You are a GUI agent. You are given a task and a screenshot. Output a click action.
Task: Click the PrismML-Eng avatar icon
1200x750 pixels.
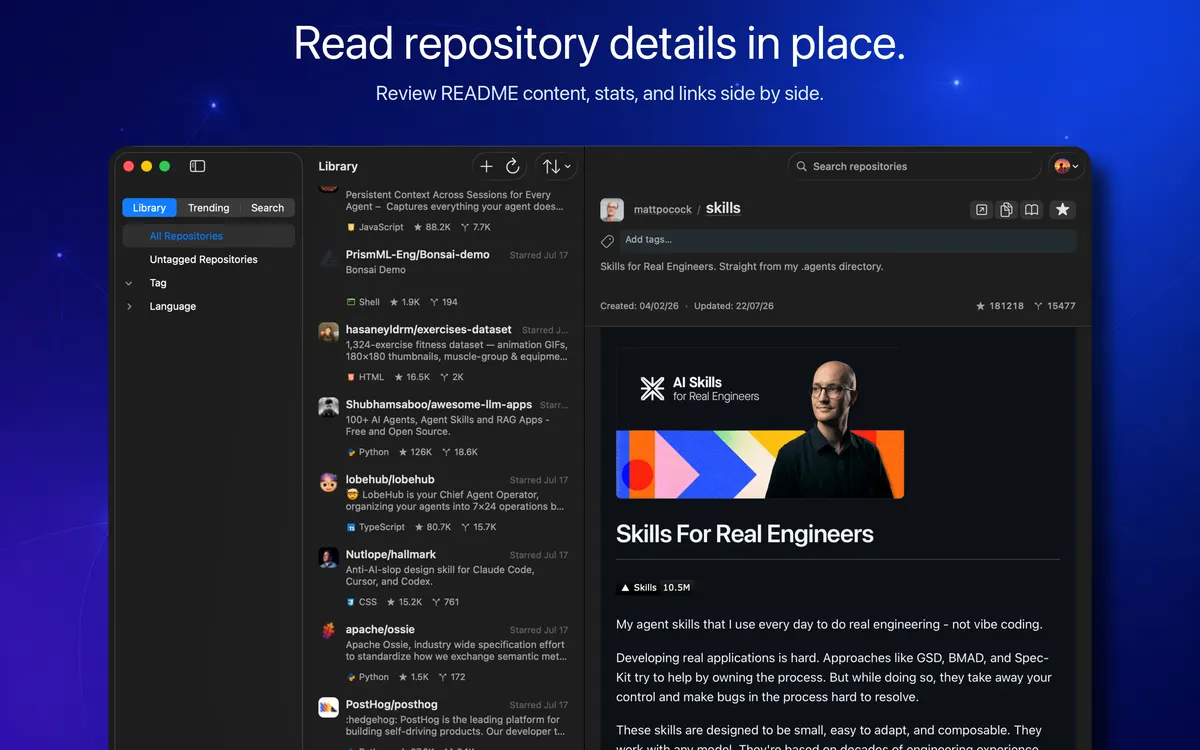(x=328, y=258)
